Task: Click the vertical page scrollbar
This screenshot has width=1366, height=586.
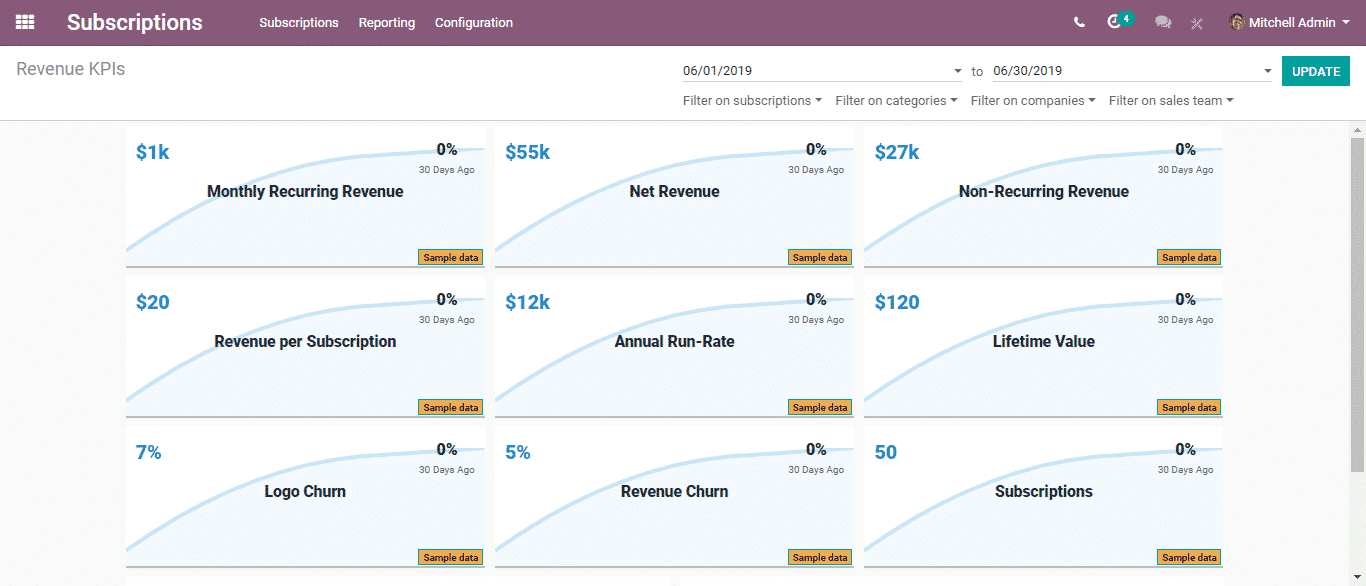Action: (1357, 300)
